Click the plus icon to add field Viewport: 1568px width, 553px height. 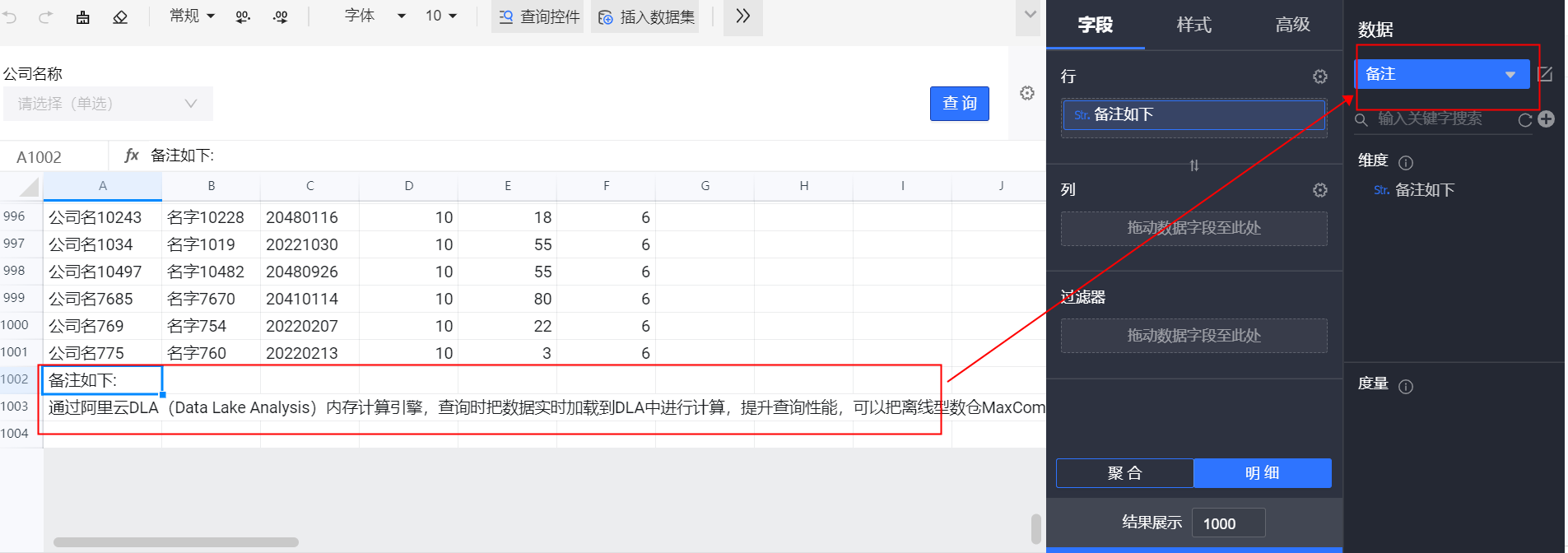coord(1546,119)
